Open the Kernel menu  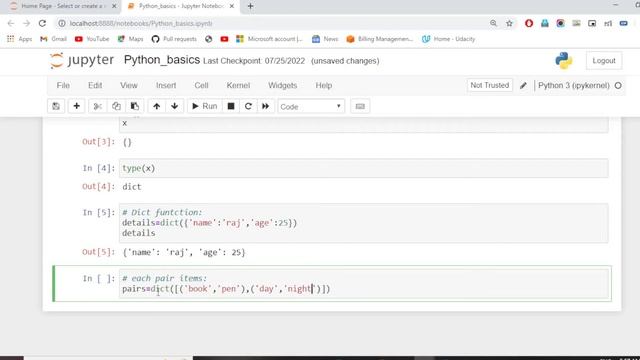[x=238, y=85]
